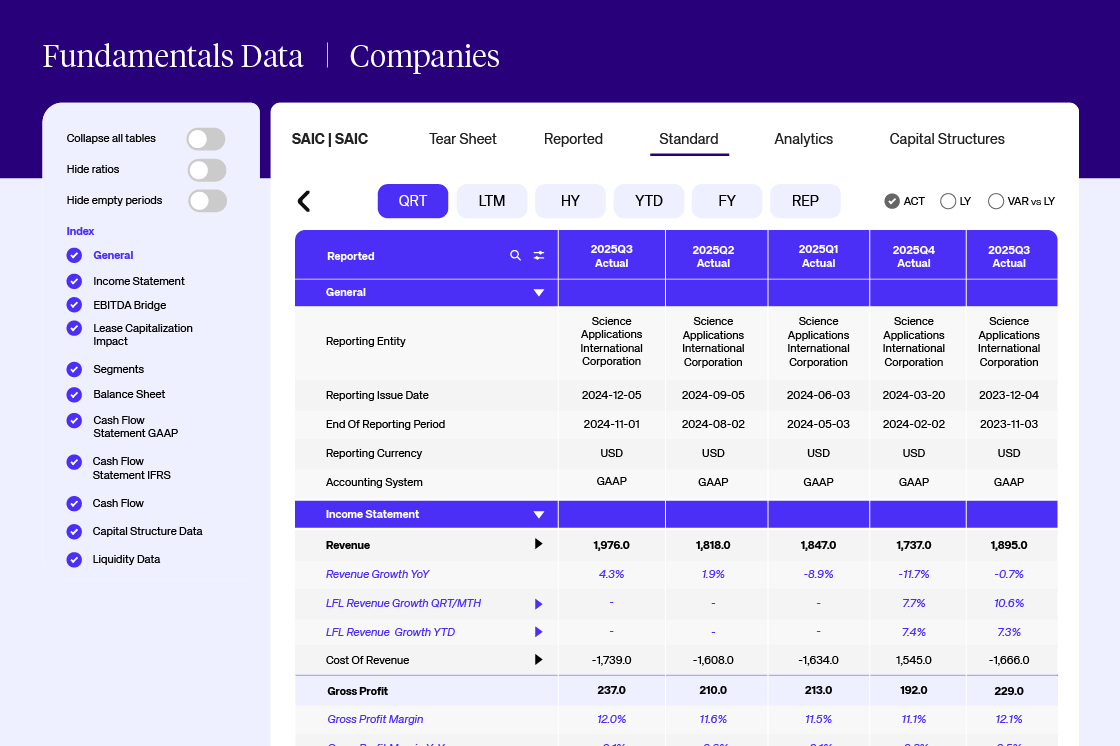Select the VAR vs LY radio option
This screenshot has height=746, width=1120.
(x=996, y=202)
